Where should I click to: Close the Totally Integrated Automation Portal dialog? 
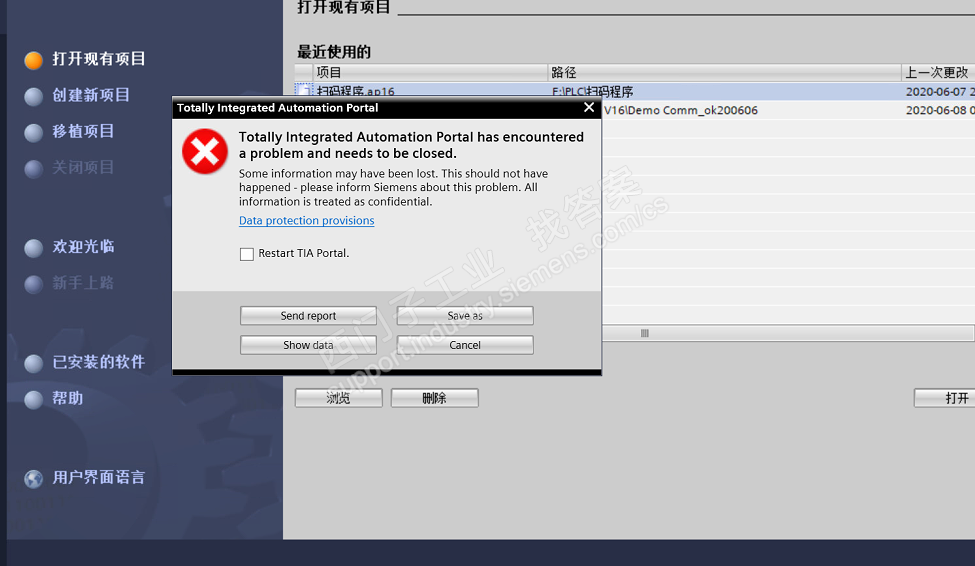[589, 107]
